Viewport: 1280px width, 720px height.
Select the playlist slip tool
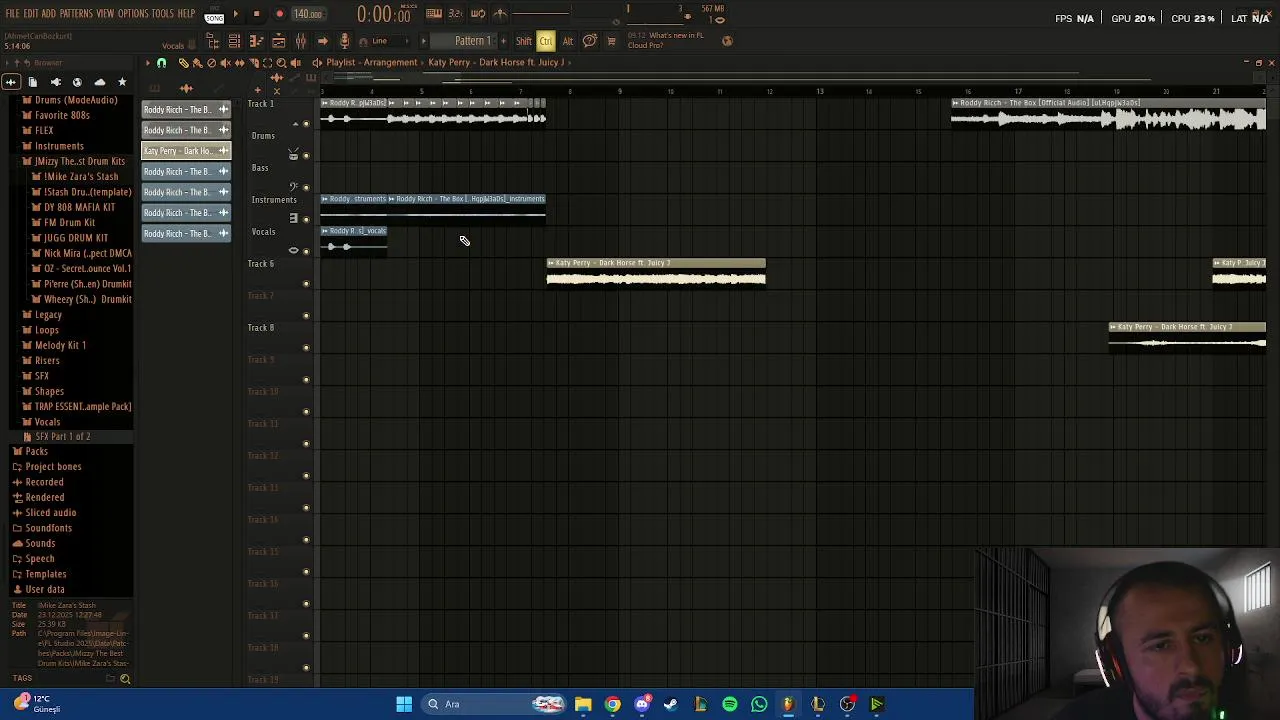(239, 62)
